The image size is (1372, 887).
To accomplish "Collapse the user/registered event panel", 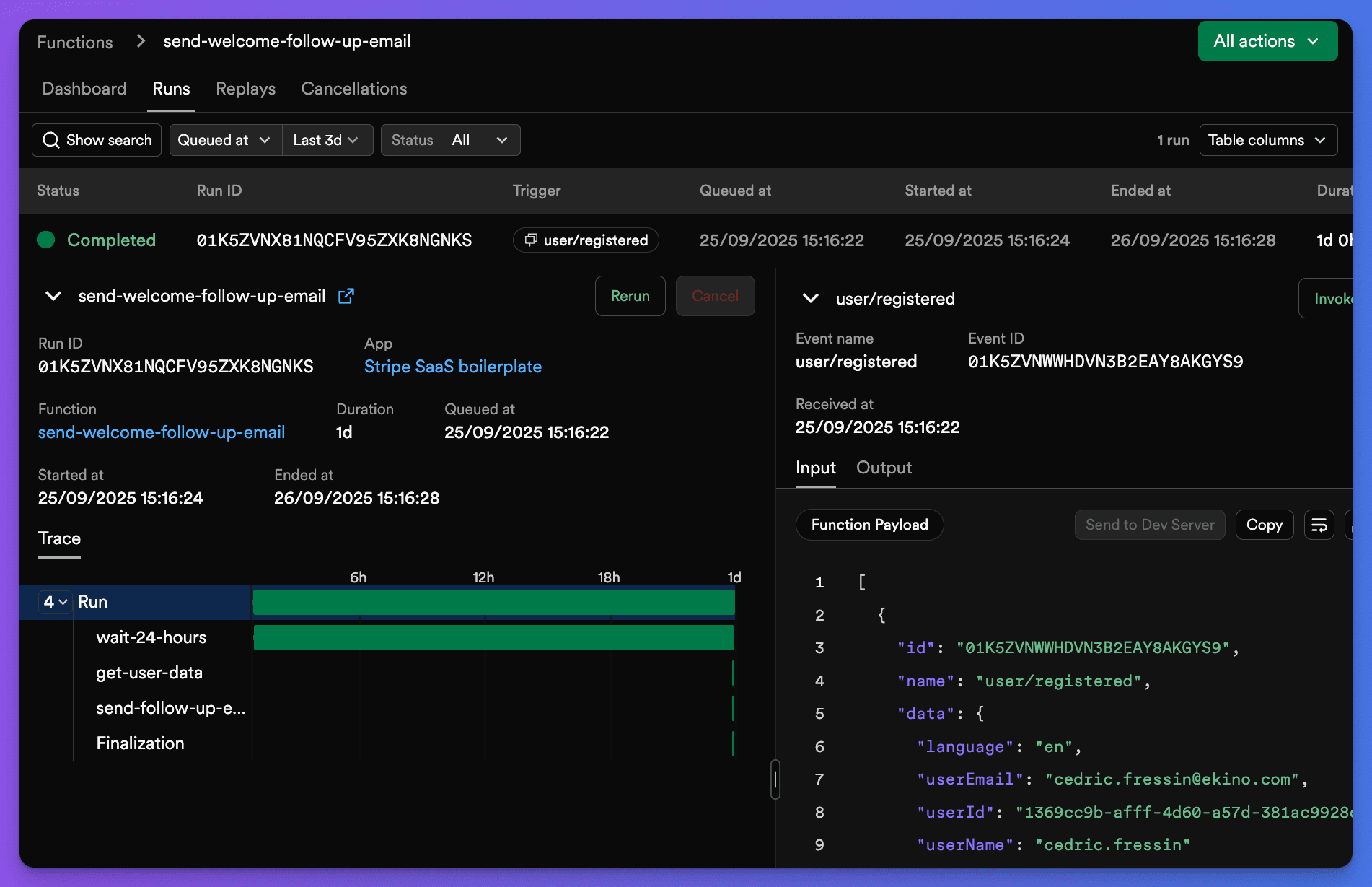I will 810,298.
